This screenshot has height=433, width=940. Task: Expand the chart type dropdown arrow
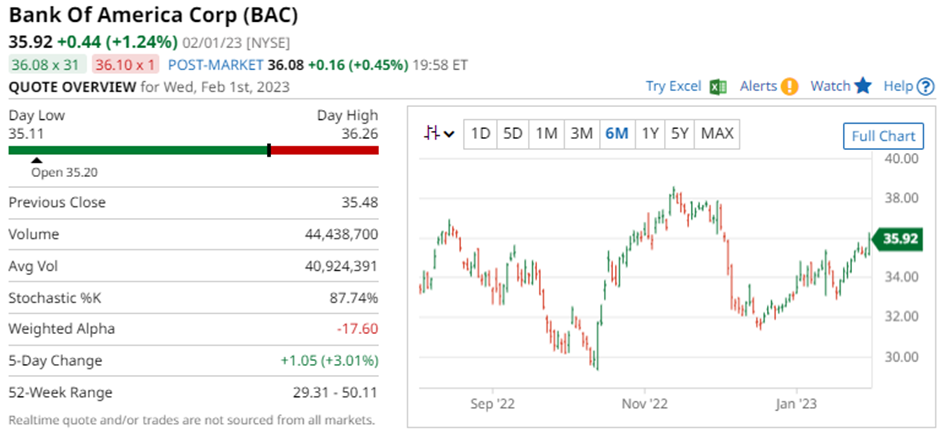pyautogui.click(x=449, y=134)
